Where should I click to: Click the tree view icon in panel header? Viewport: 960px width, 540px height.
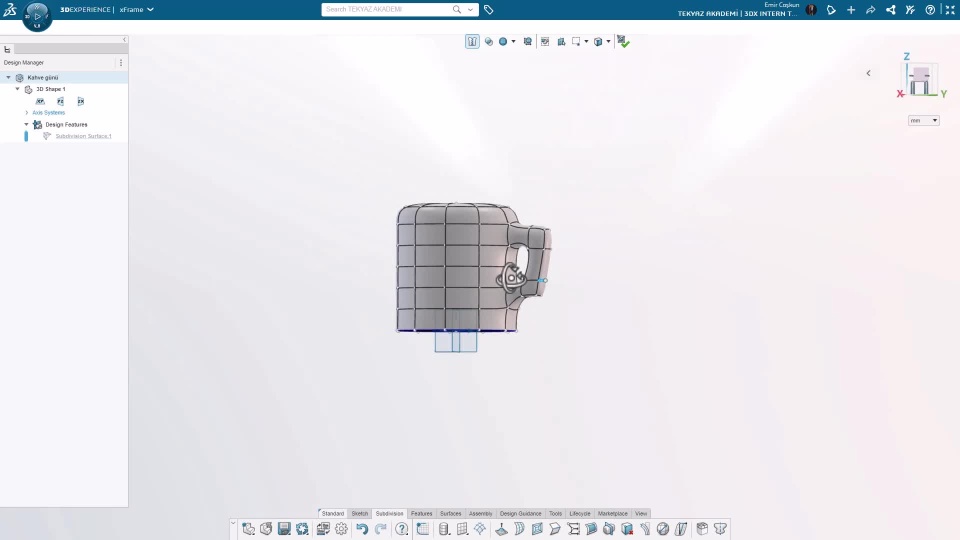[x=7, y=50]
